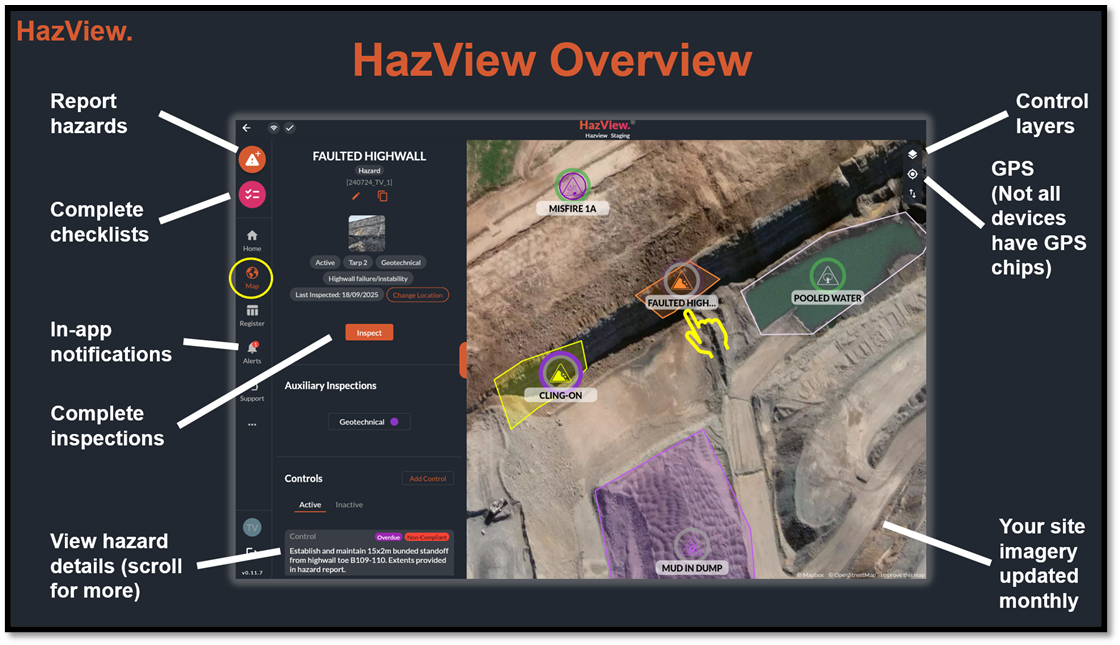Collapse the hazard details side panel handle
The image size is (1120, 645).
[x=463, y=360]
